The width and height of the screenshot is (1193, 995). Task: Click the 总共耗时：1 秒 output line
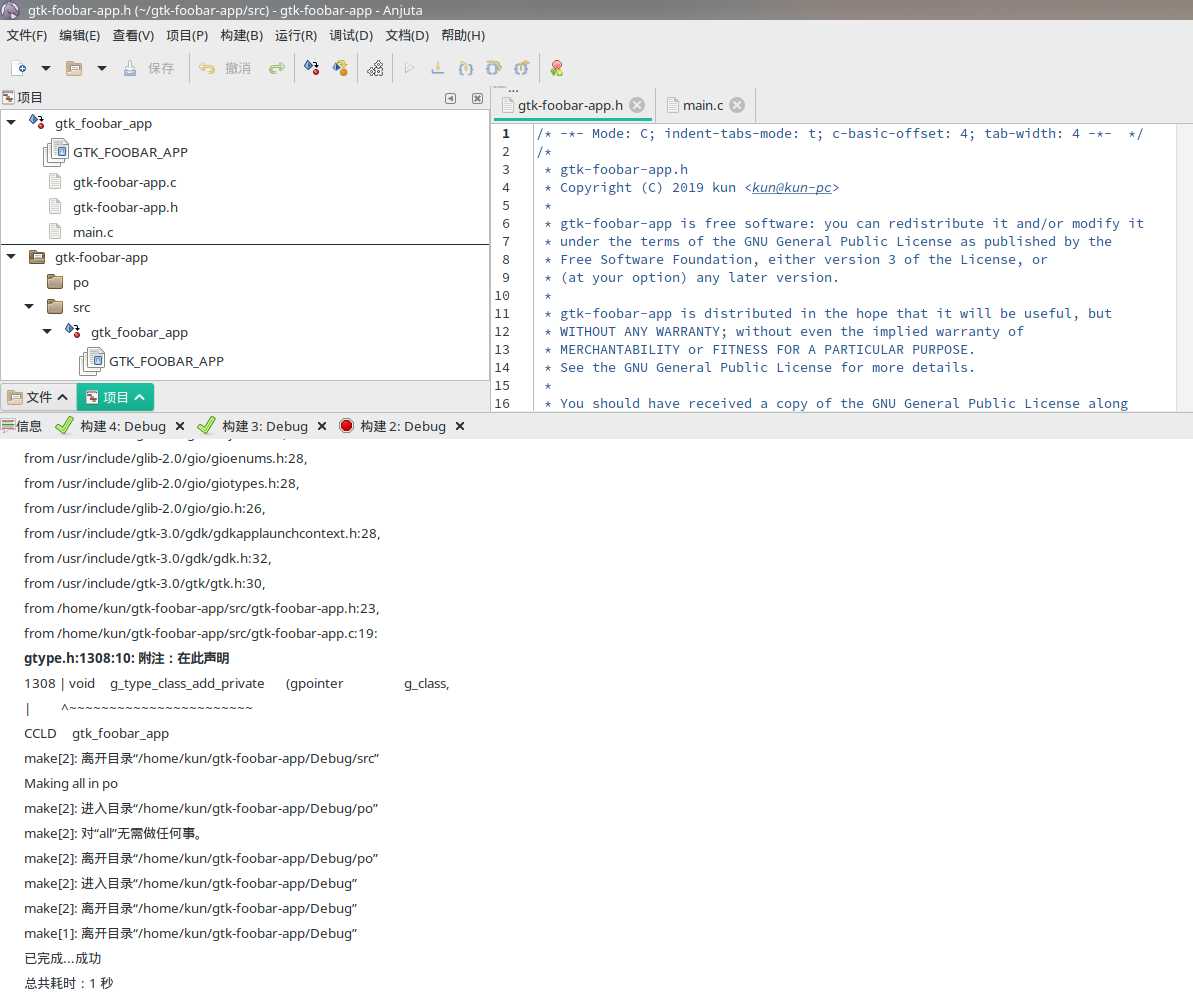pyautogui.click(x=68, y=984)
